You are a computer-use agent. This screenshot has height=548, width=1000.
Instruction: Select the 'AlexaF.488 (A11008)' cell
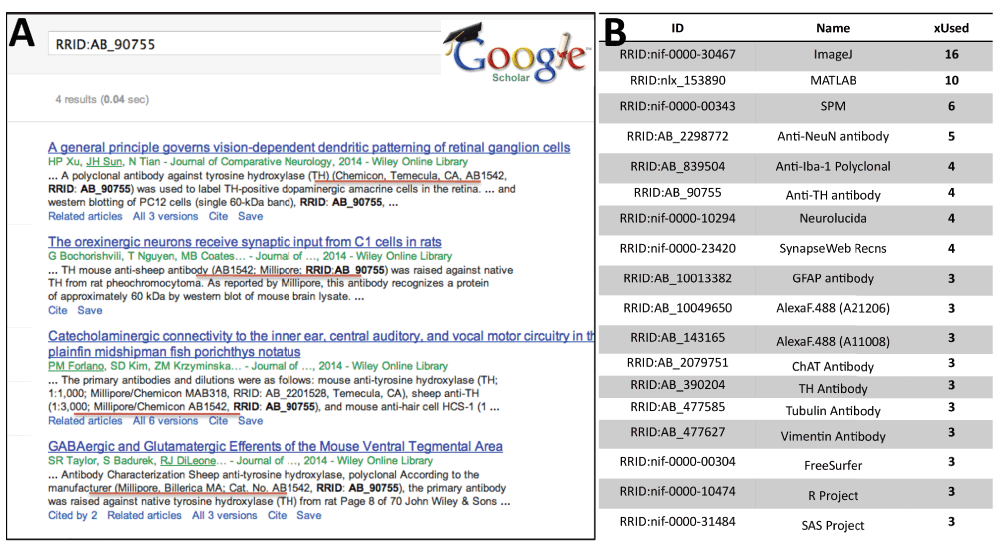pyautogui.click(x=833, y=341)
